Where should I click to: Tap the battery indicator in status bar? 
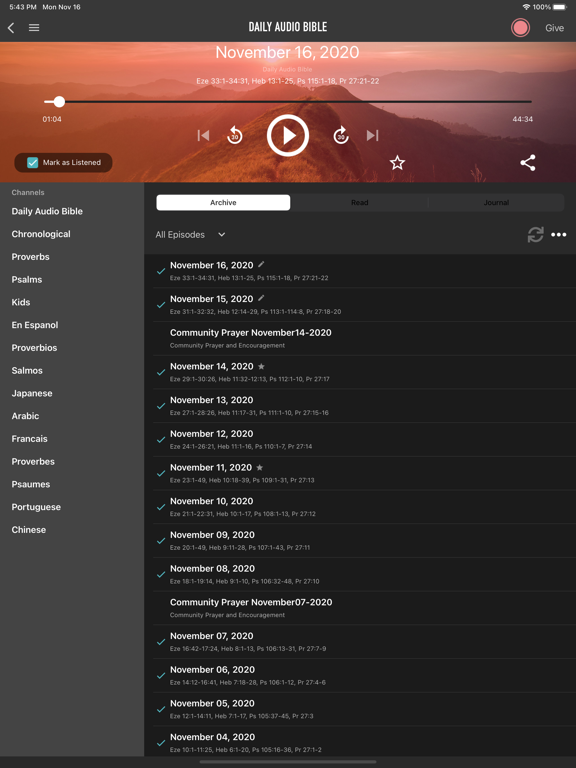point(560,7)
